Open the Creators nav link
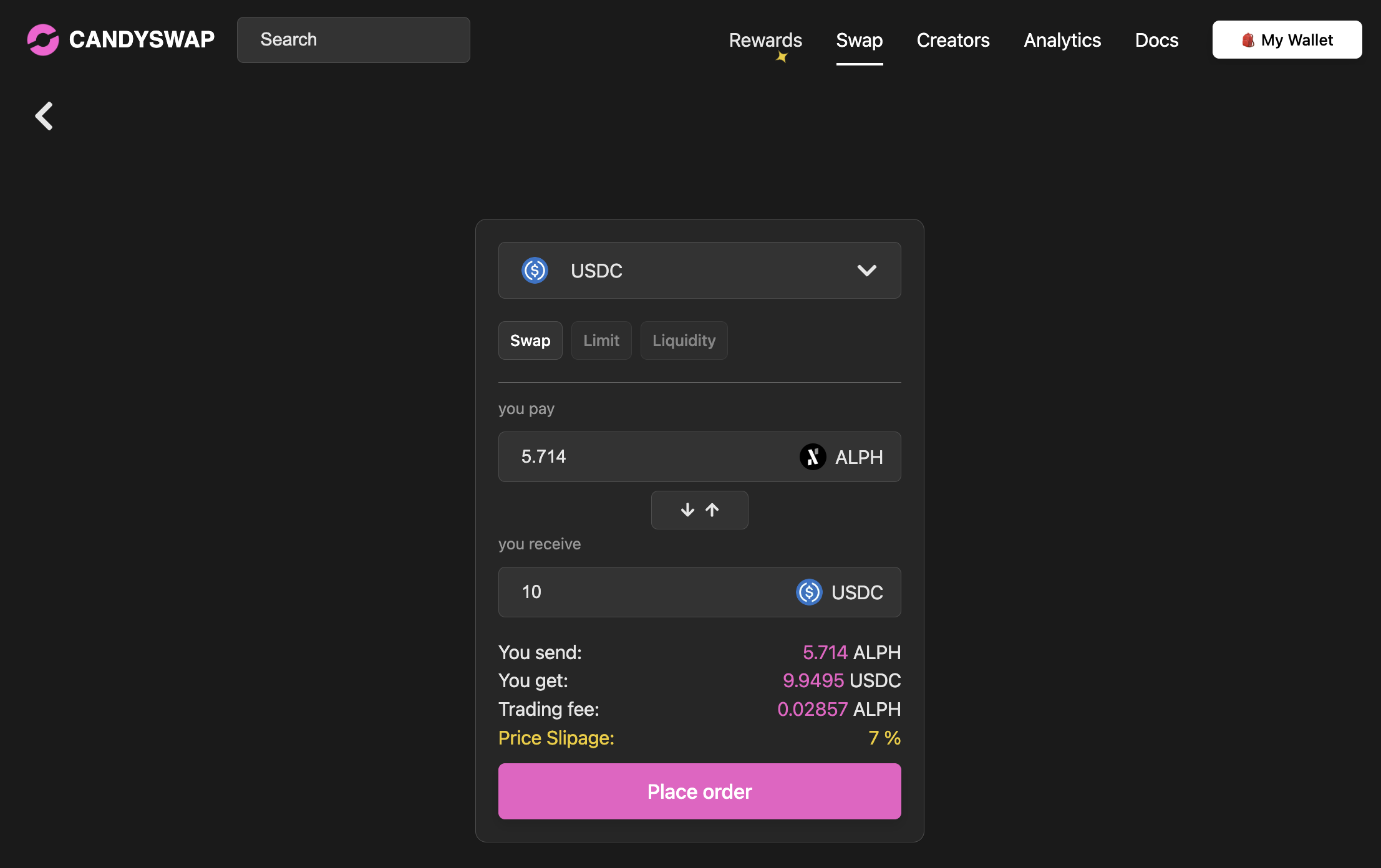This screenshot has height=868, width=1381. pos(953,40)
